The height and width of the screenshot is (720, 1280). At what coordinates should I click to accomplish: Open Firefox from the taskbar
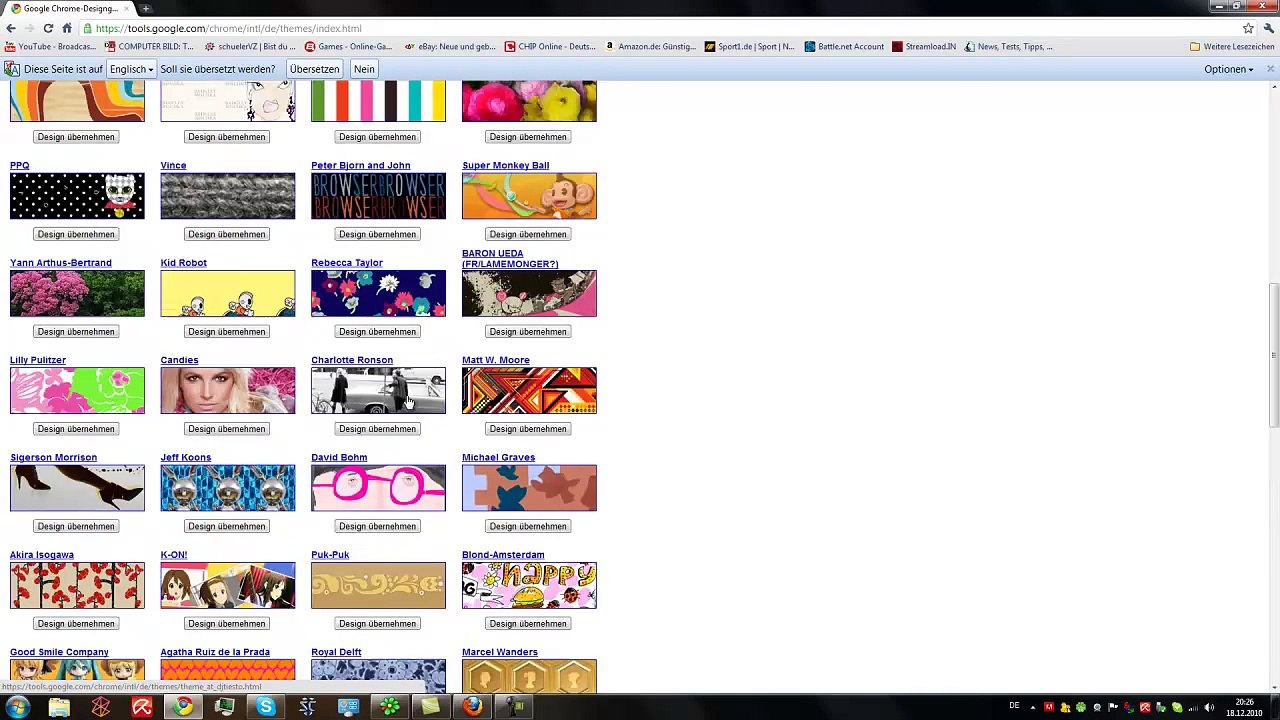(472, 707)
